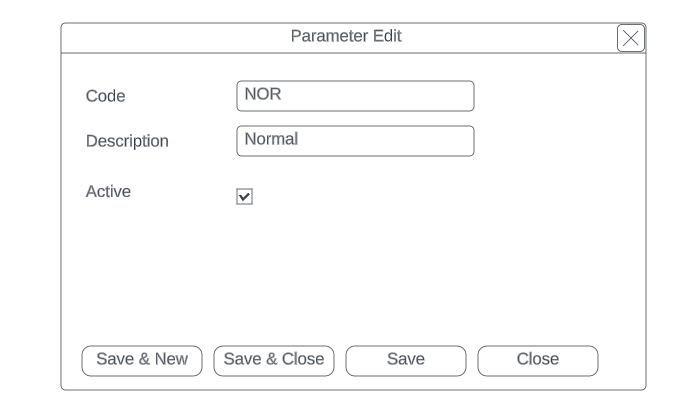Image resolution: width=680 pixels, height=410 pixels.
Task: Click the Description field label
Action: coord(127,142)
